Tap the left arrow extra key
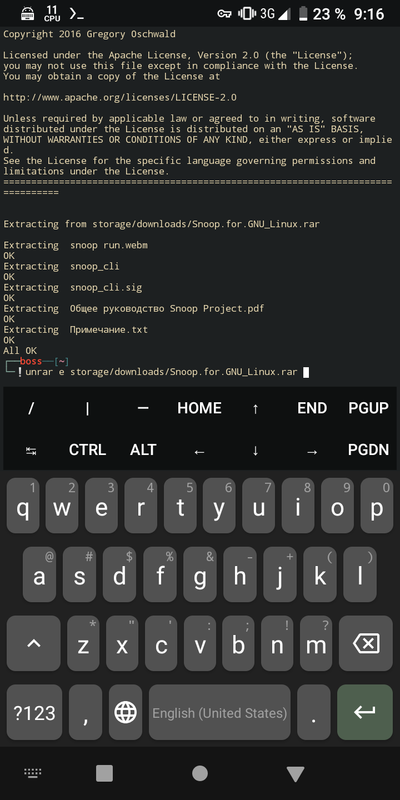Screen dimensions: 400x800 pos(199,450)
